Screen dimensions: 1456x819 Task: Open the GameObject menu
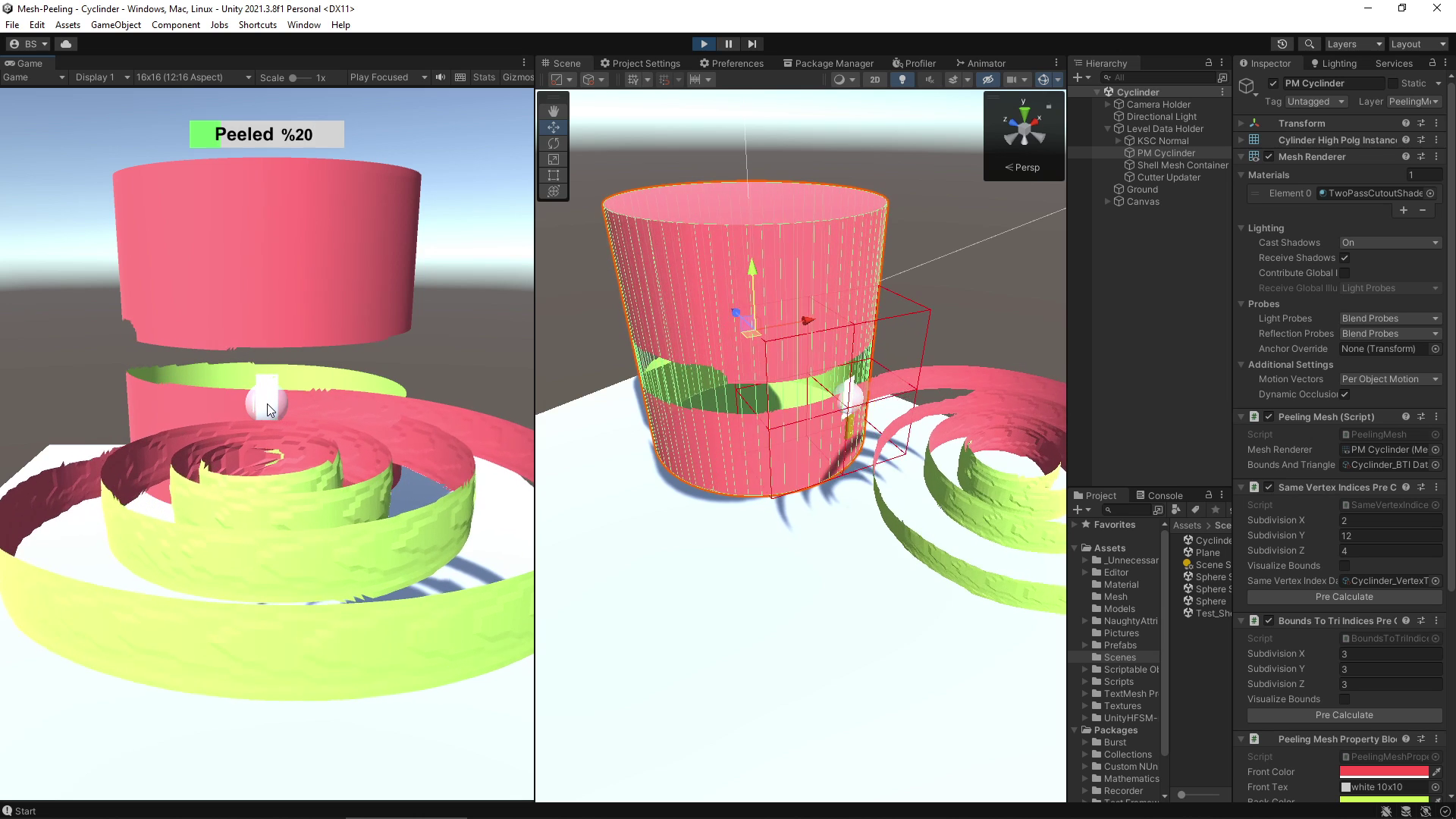coord(115,25)
